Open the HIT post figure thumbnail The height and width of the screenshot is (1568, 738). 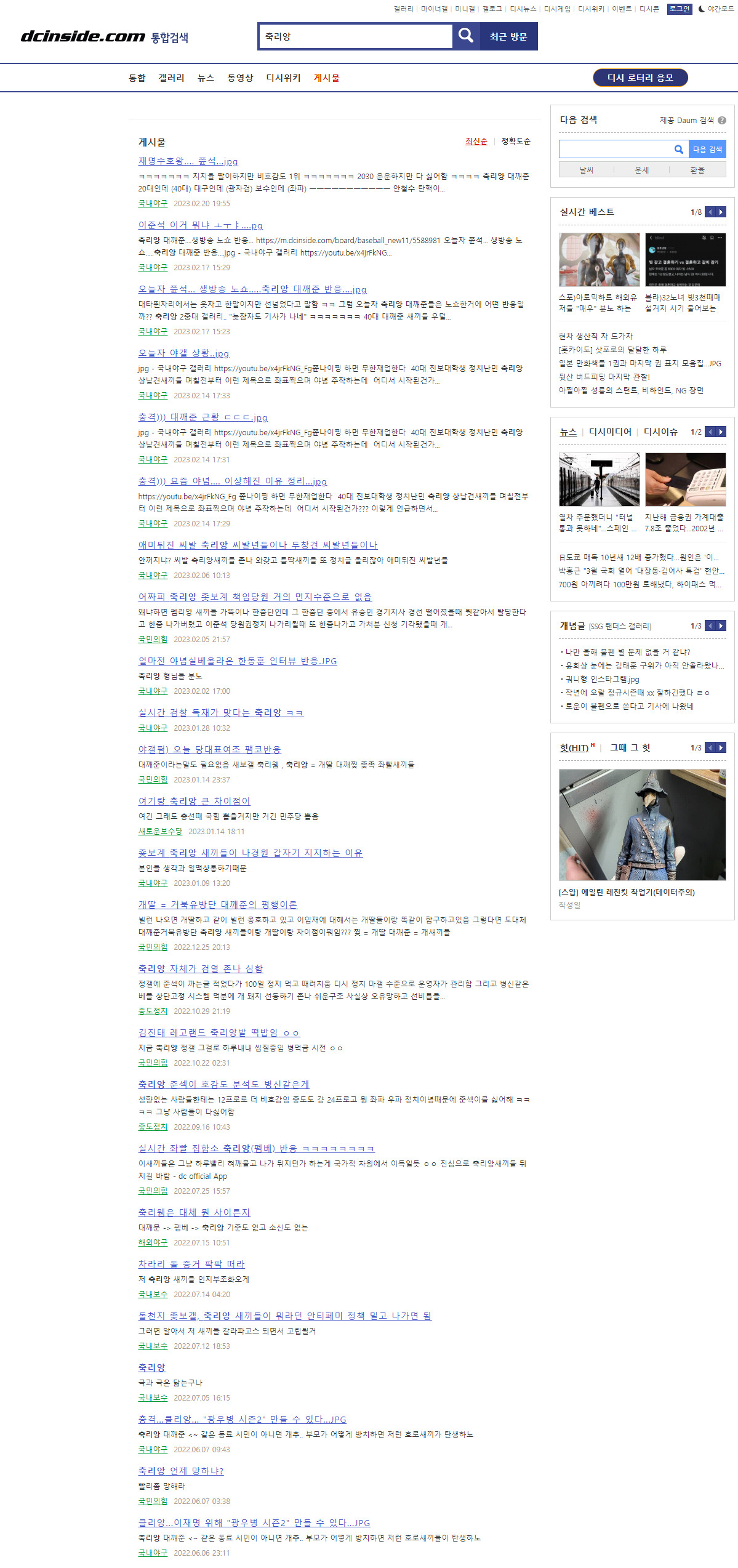point(642,824)
